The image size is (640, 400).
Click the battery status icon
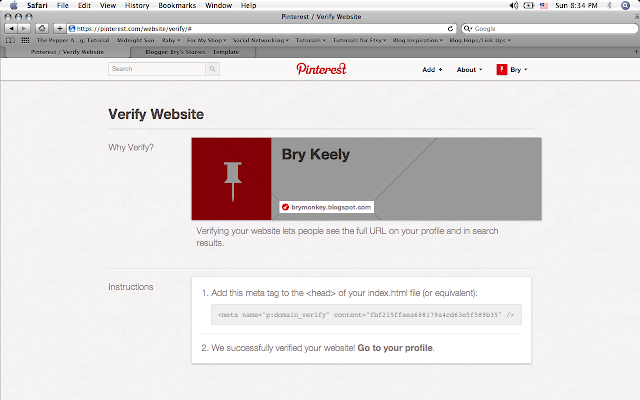pos(529,5)
